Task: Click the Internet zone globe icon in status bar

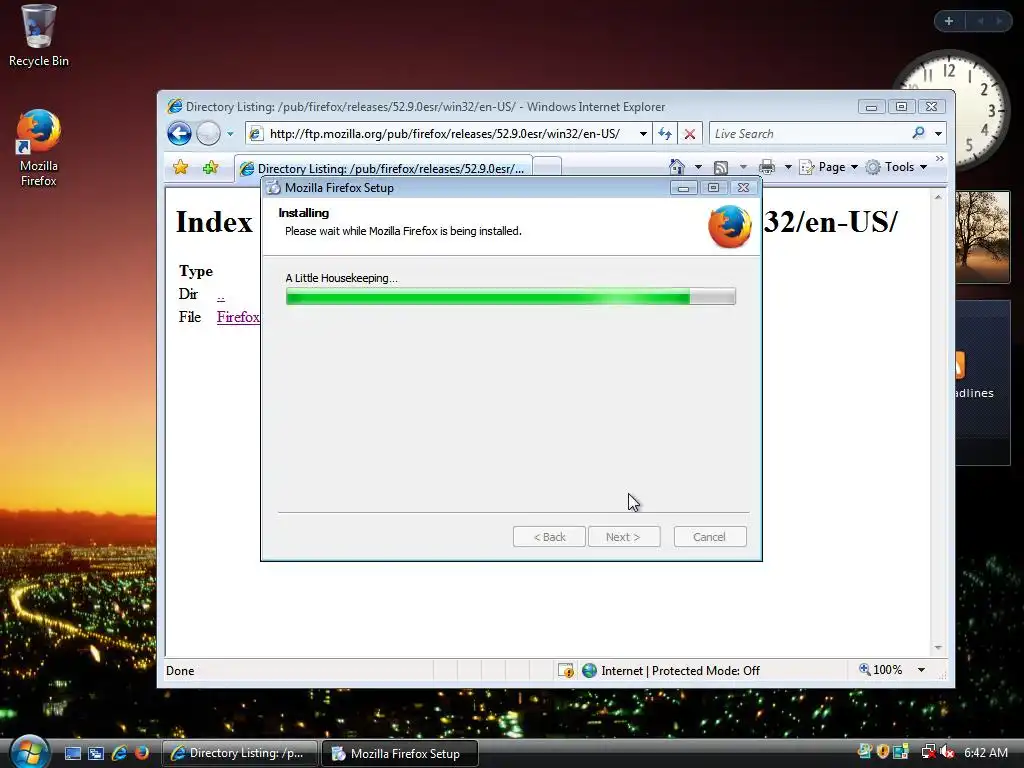Action: coord(589,671)
